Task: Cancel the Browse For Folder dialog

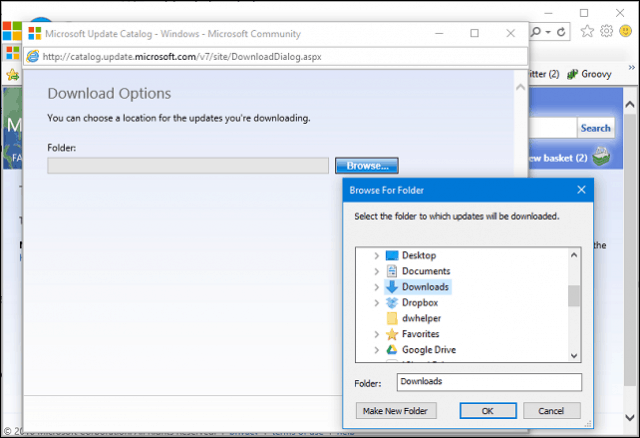Action: click(x=551, y=411)
